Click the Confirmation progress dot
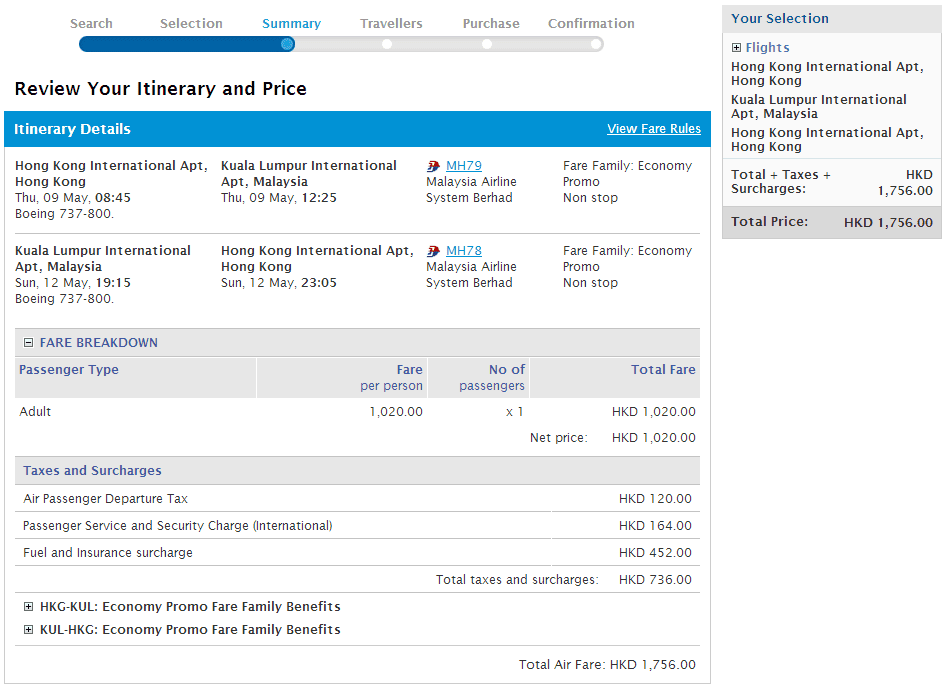Screen dimensions: 947x690 click(596, 44)
